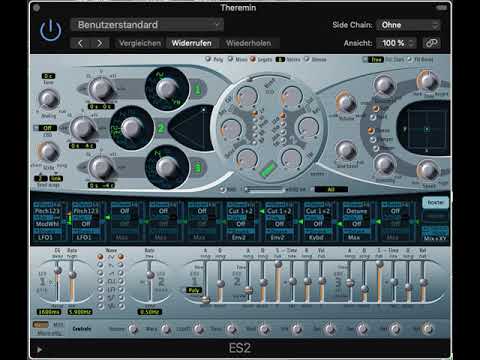Image resolution: width=480 pixels, height=360 pixels.
Task: Click the Sine Level knob
Action: point(347,150)
